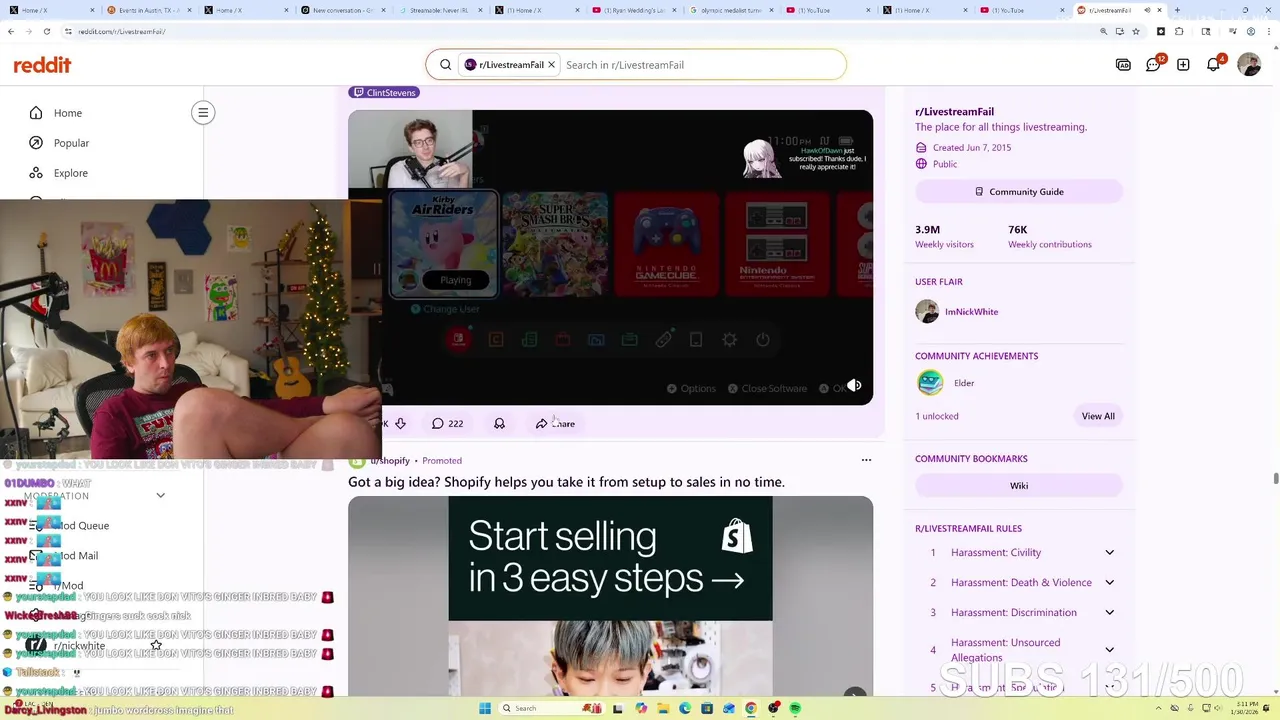Click the search magnifier icon
The height and width of the screenshot is (720, 1280).
(446, 65)
